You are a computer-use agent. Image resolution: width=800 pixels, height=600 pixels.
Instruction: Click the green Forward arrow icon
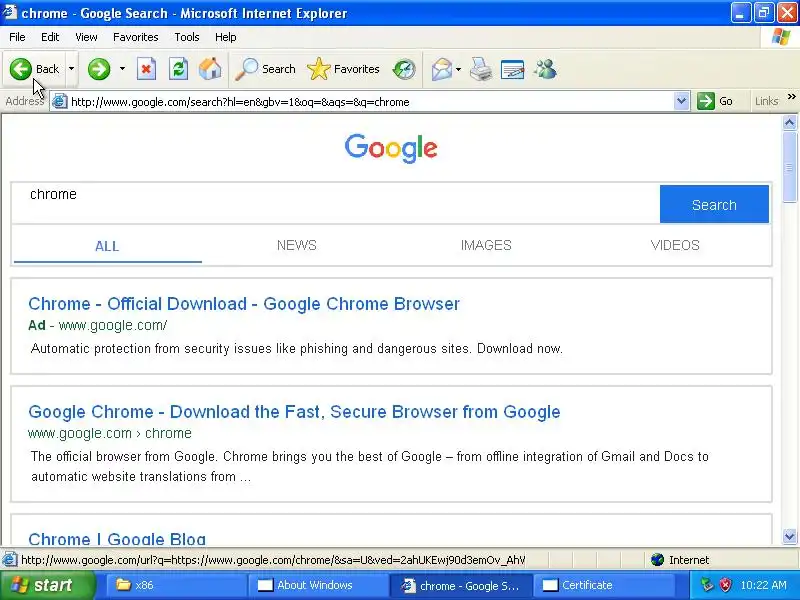coord(99,69)
